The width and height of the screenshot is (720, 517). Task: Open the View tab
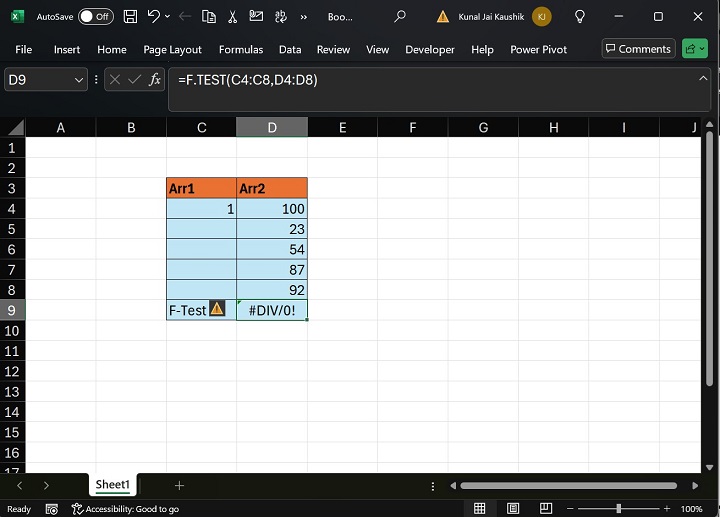tap(377, 50)
